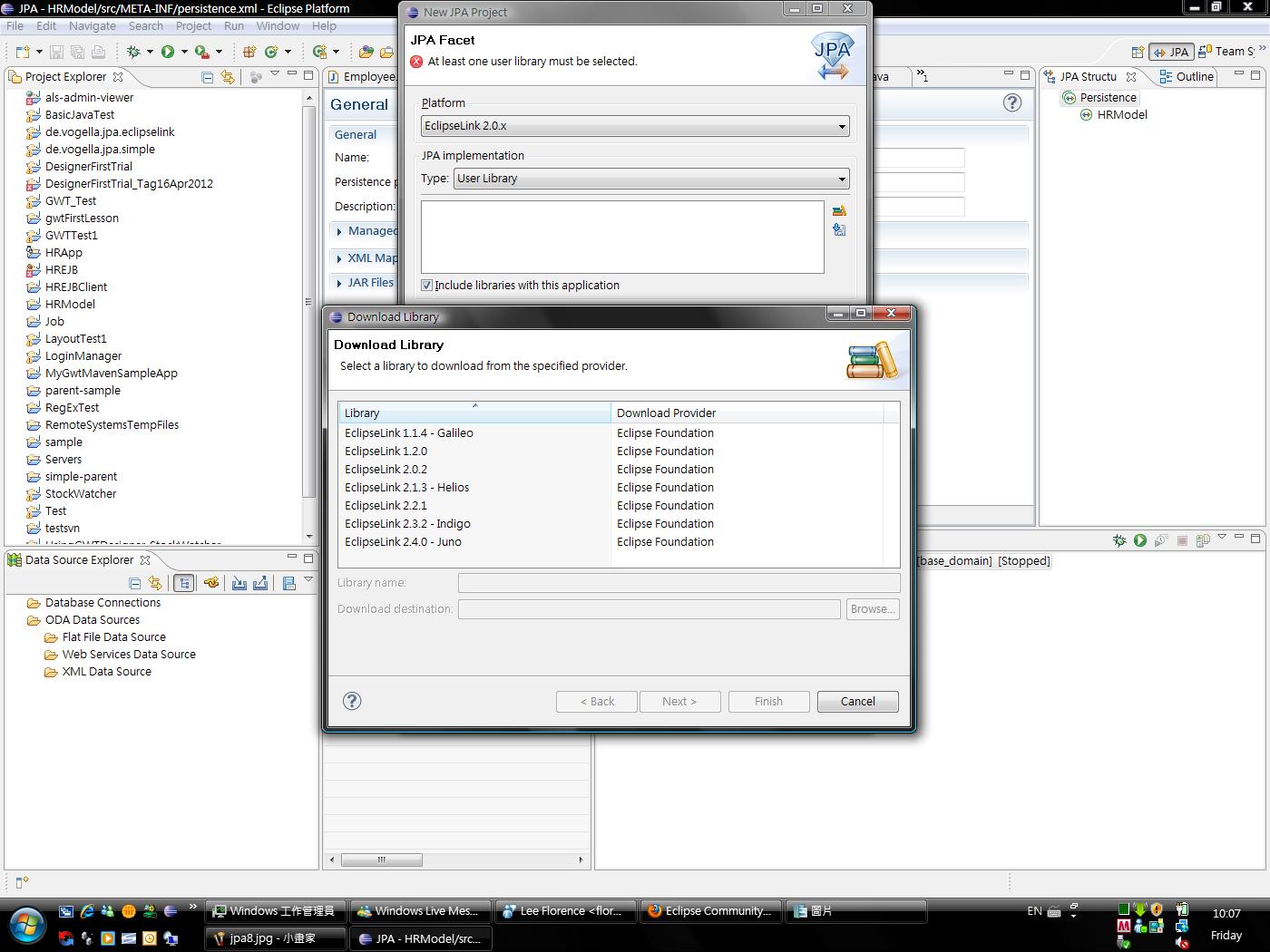Click the Next button
Image resolution: width=1270 pixels, height=952 pixels.
point(679,702)
